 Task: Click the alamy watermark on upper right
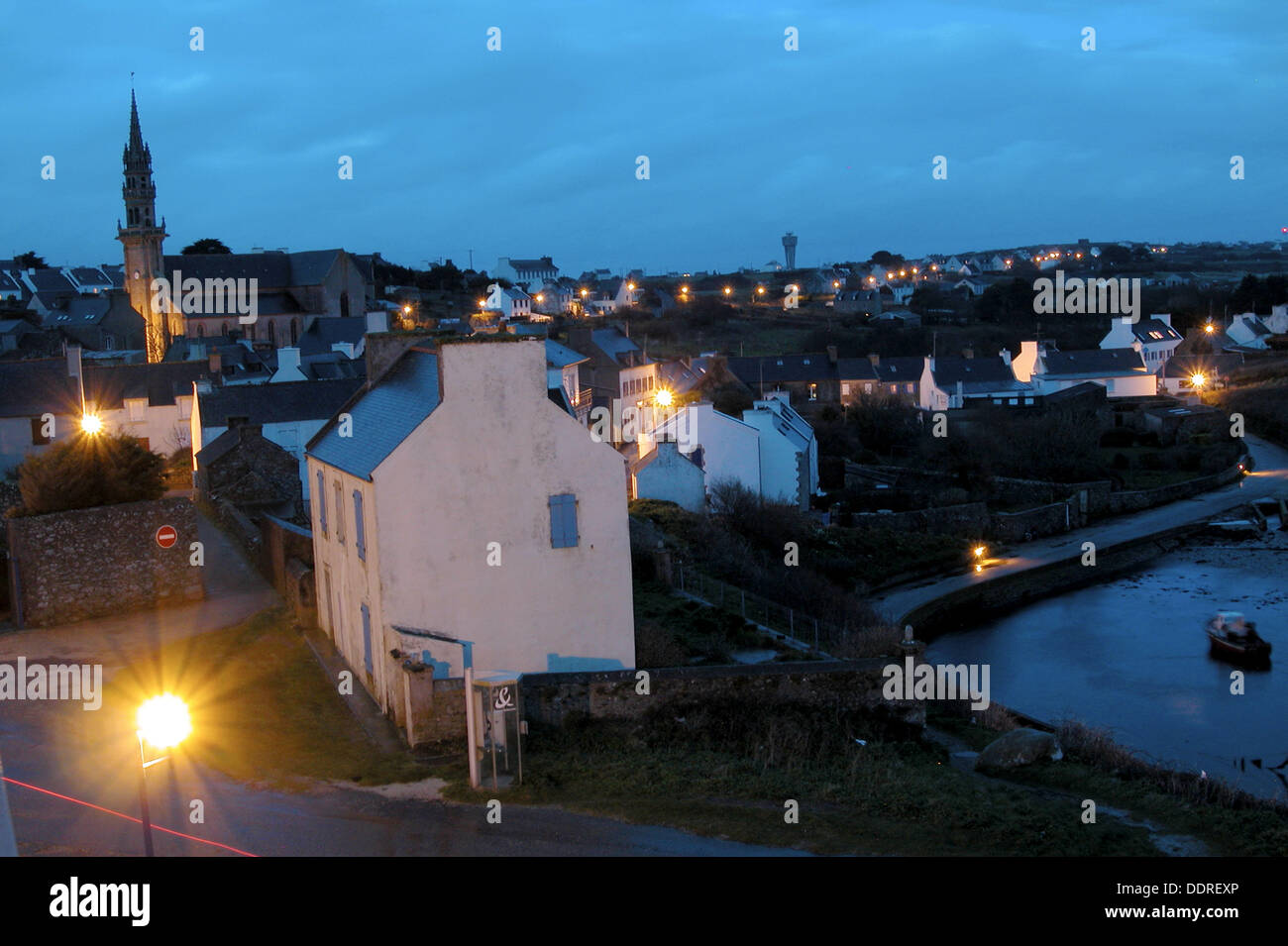[1086, 294]
